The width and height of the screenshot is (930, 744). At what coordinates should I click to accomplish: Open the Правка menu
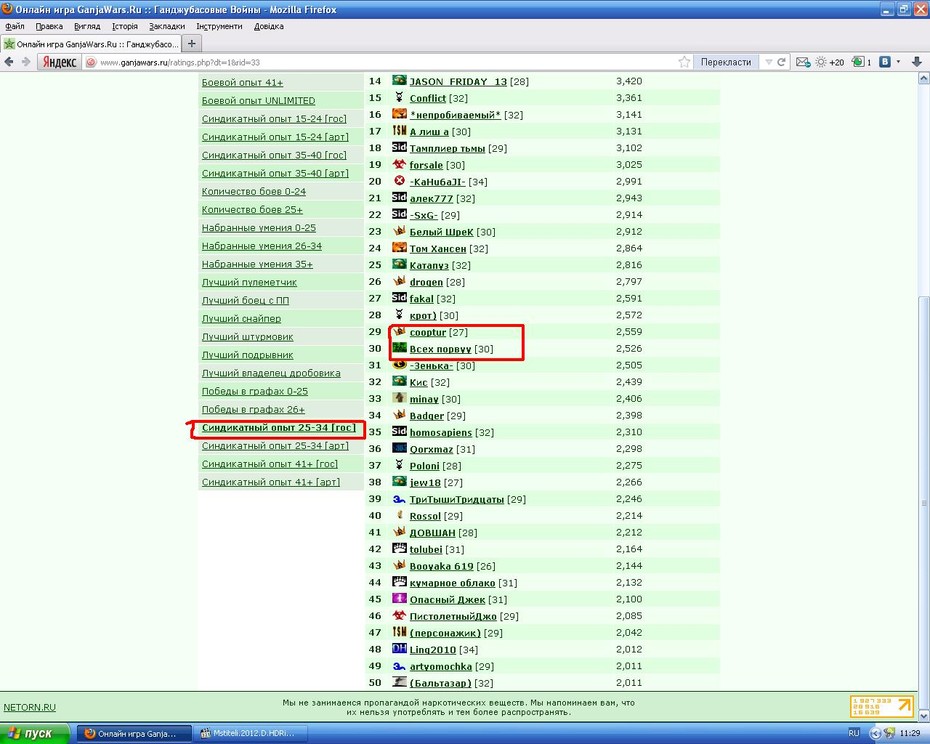tap(49, 26)
